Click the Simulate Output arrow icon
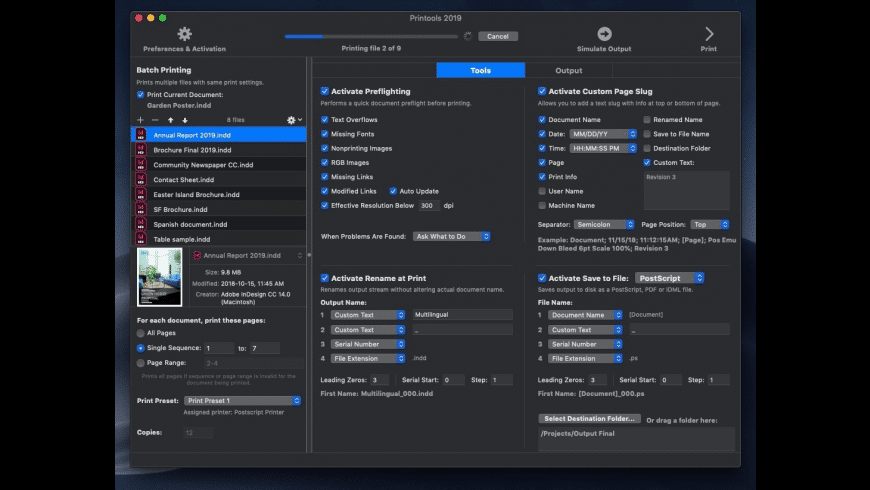The height and width of the screenshot is (490, 870). point(604,34)
